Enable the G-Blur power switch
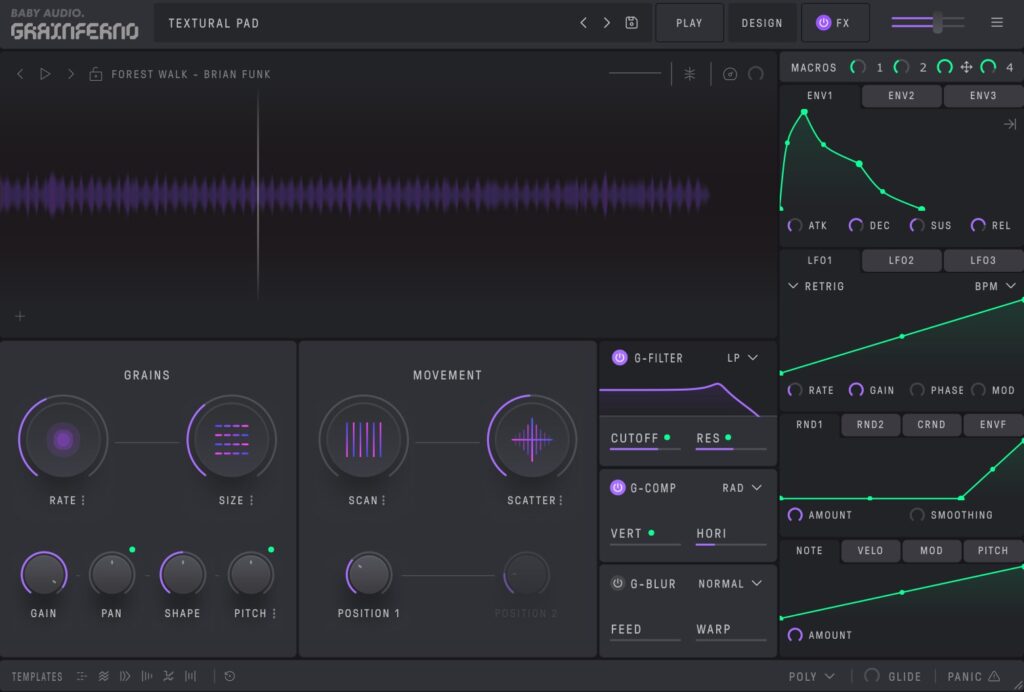 click(618, 584)
